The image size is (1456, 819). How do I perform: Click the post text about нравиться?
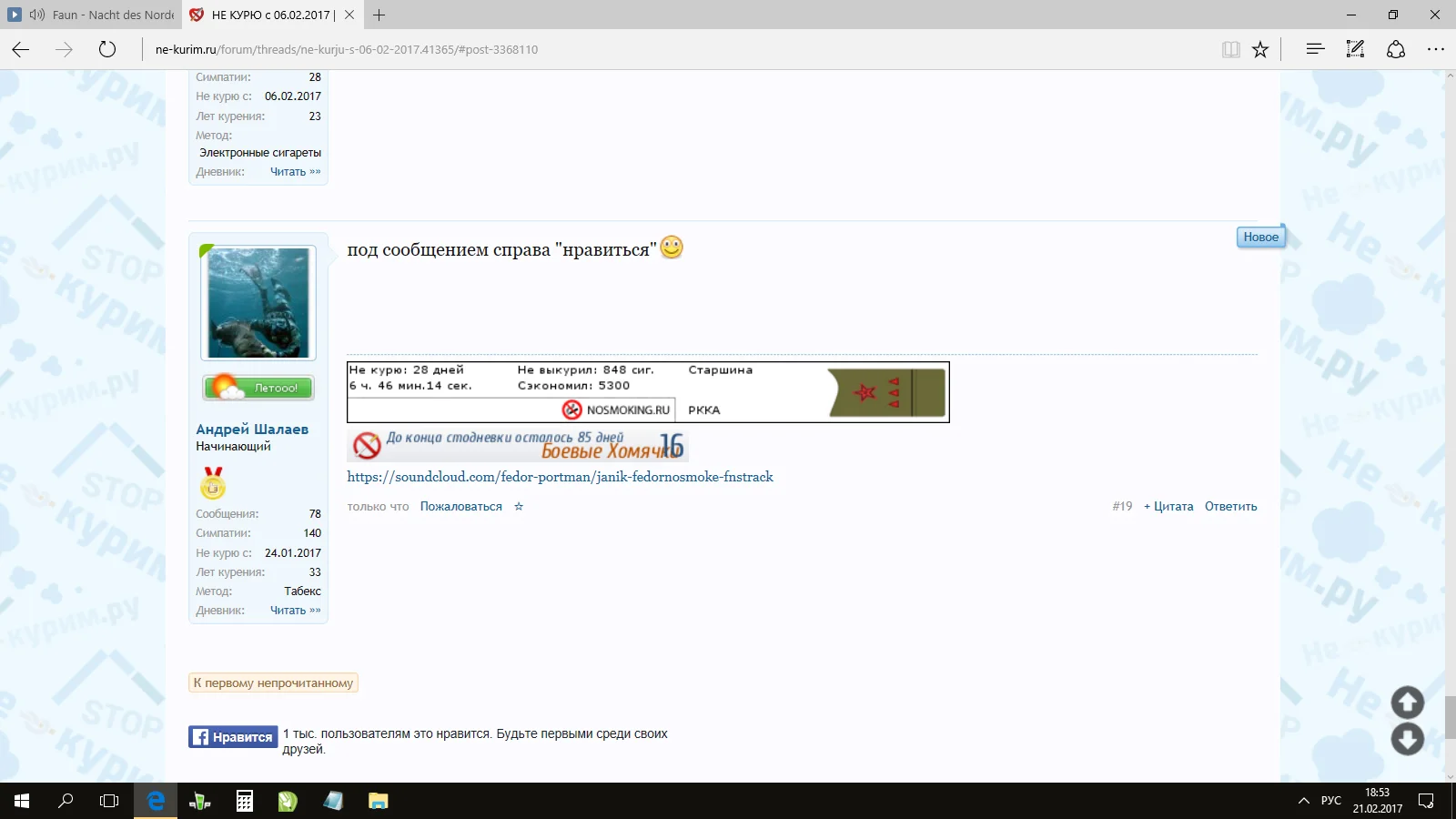(501, 249)
